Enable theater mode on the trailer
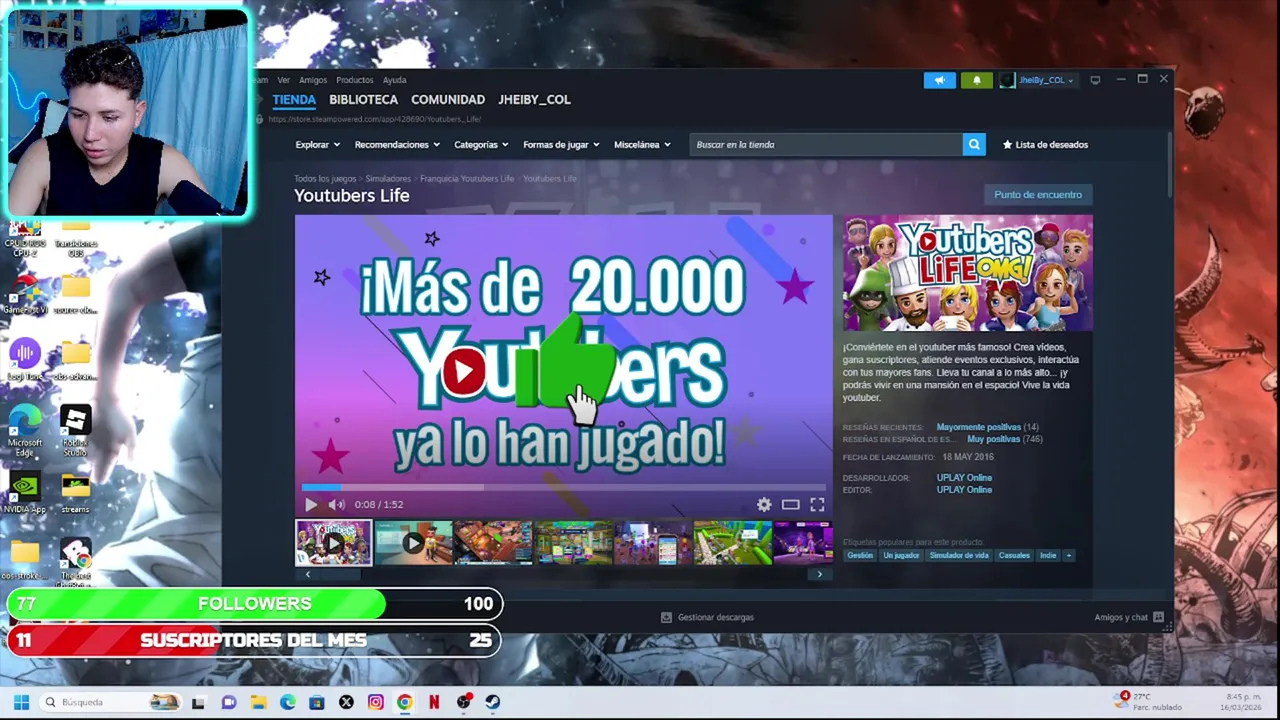Viewport: 1280px width, 720px height. coord(790,505)
